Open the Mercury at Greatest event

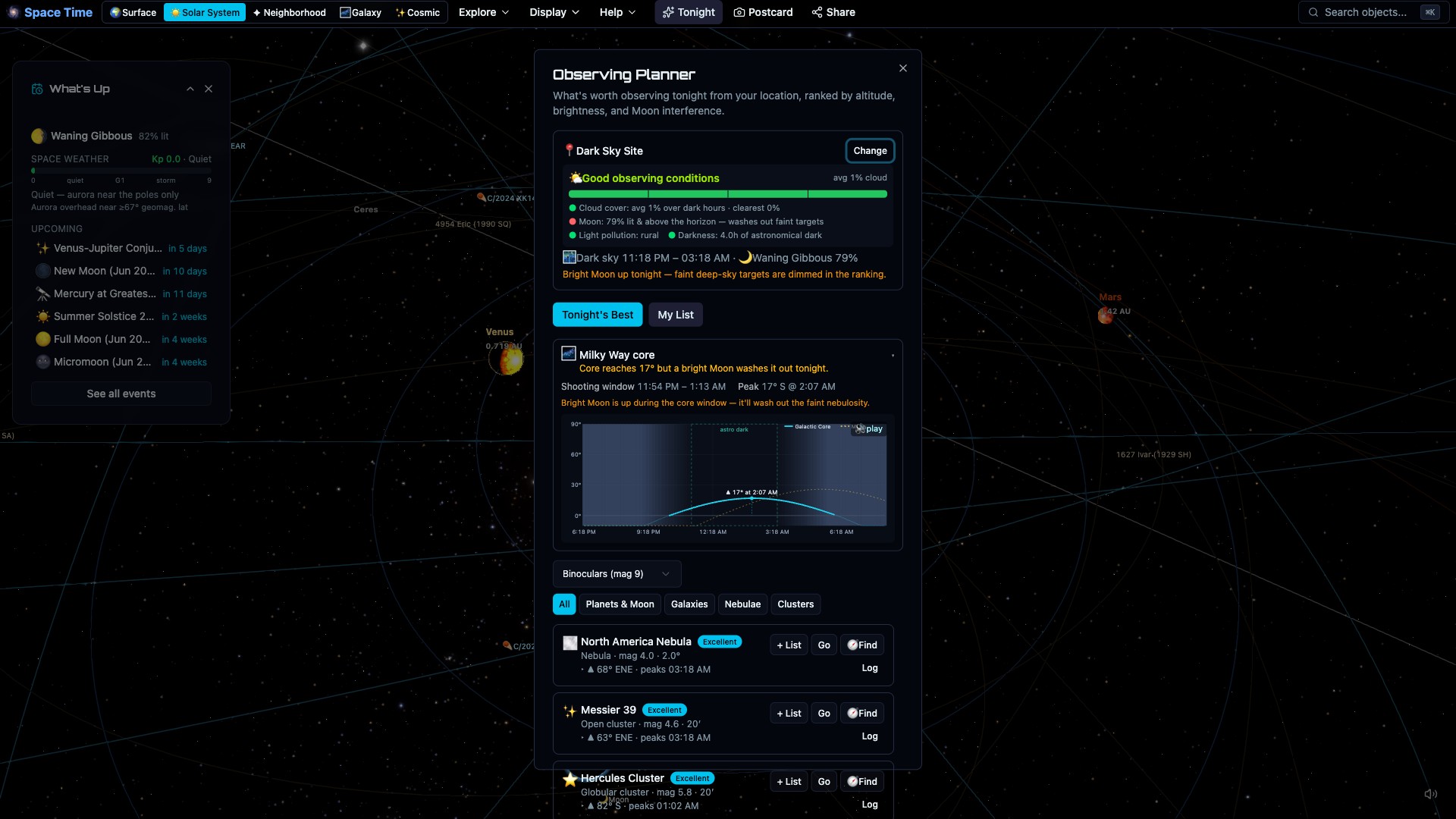pos(121,293)
